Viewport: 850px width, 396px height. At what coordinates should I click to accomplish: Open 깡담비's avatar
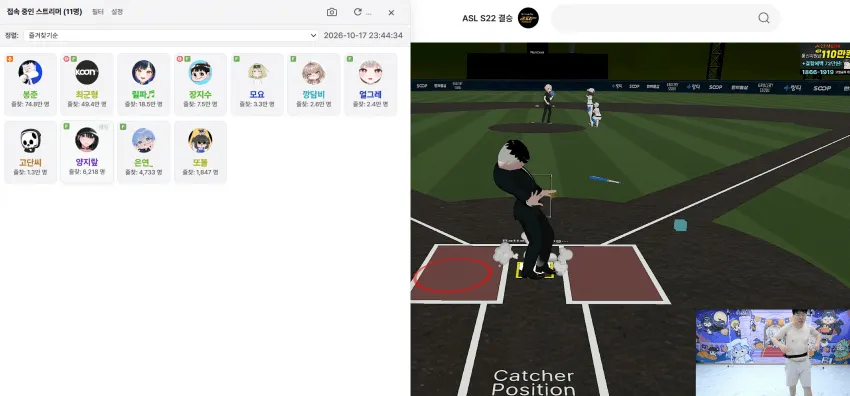pyautogui.click(x=313, y=73)
